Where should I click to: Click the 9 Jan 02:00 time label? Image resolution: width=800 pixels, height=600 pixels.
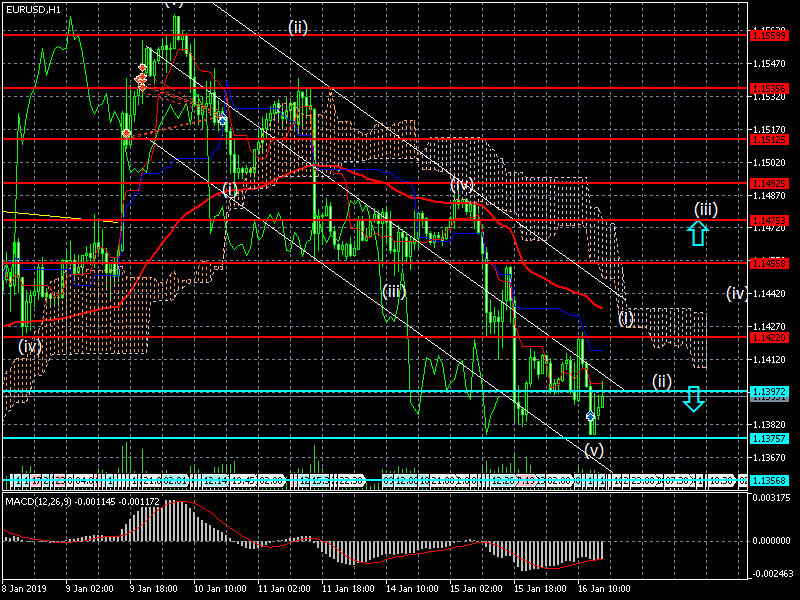click(90, 588)
